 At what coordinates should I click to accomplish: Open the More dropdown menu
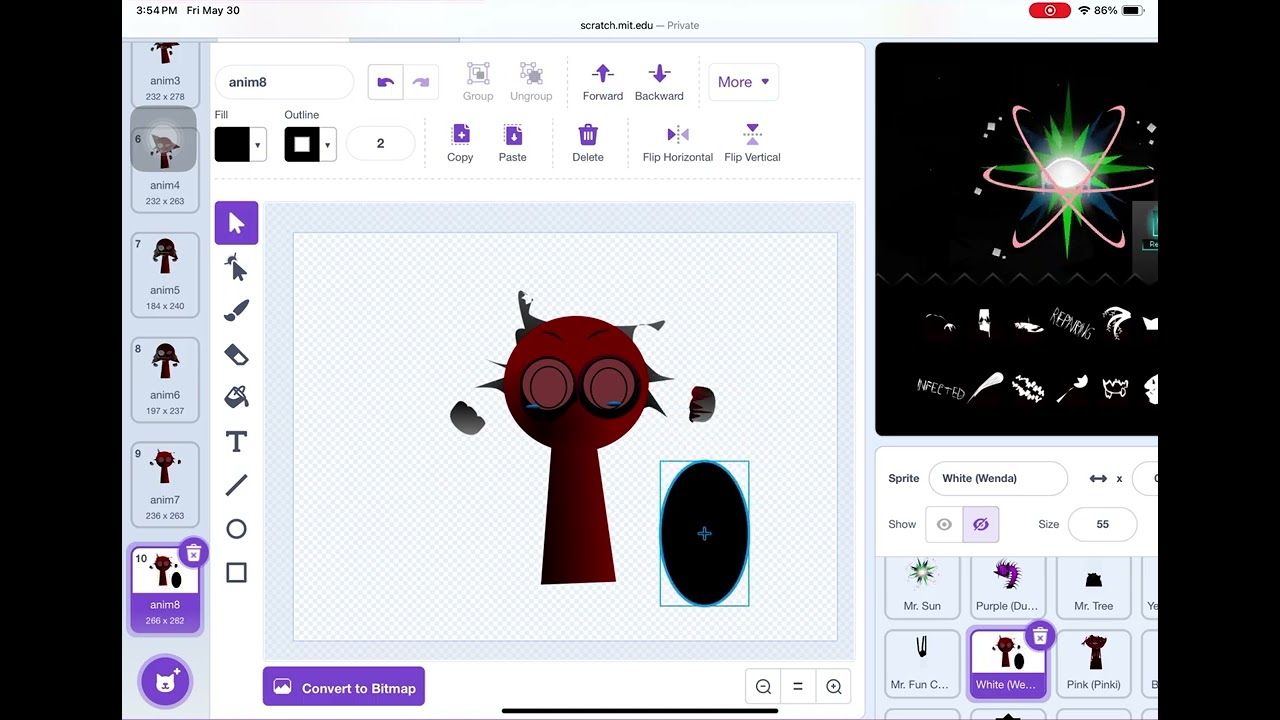(x=743, y=82)
